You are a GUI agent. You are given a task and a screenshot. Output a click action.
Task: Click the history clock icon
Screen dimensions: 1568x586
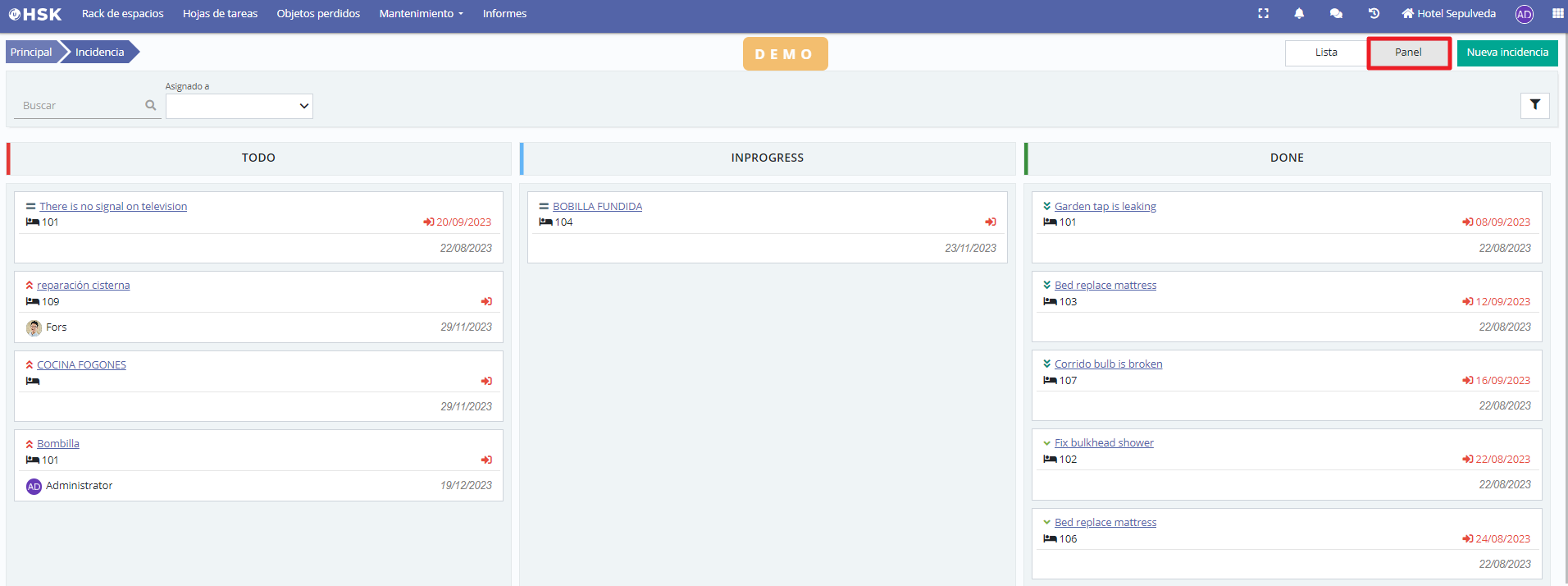pyautogui.click(x=1374, y=13)
